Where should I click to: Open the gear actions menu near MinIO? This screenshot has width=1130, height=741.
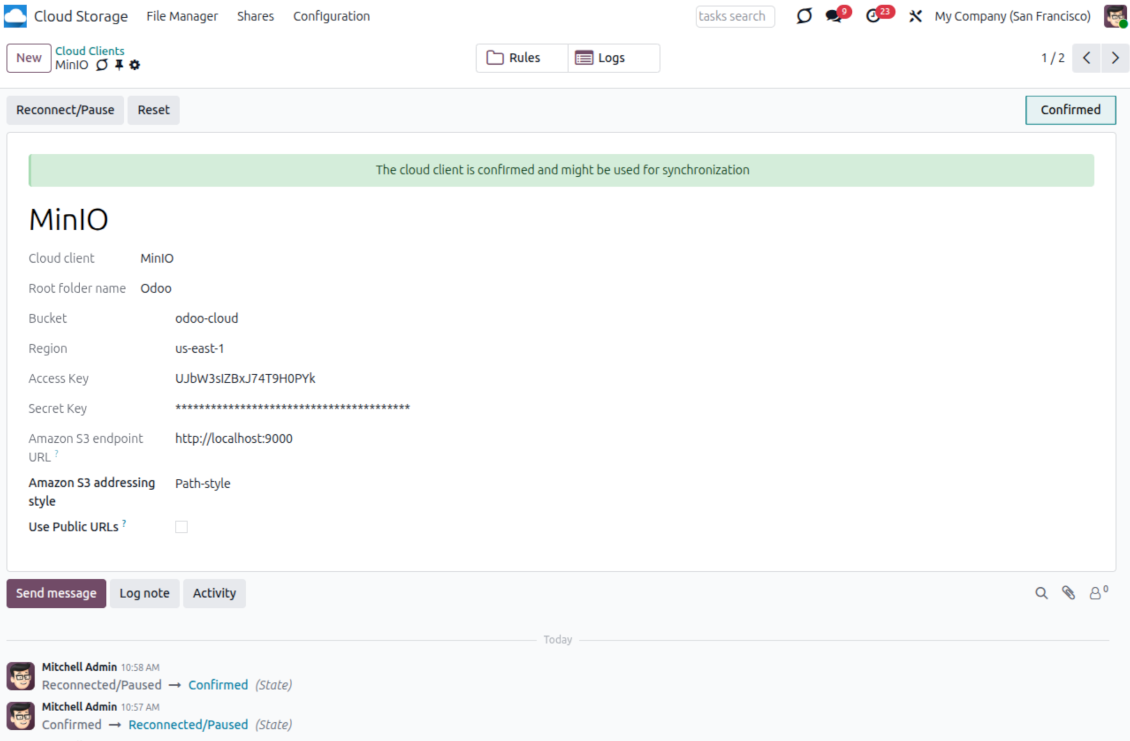click(x=135, y=65)
